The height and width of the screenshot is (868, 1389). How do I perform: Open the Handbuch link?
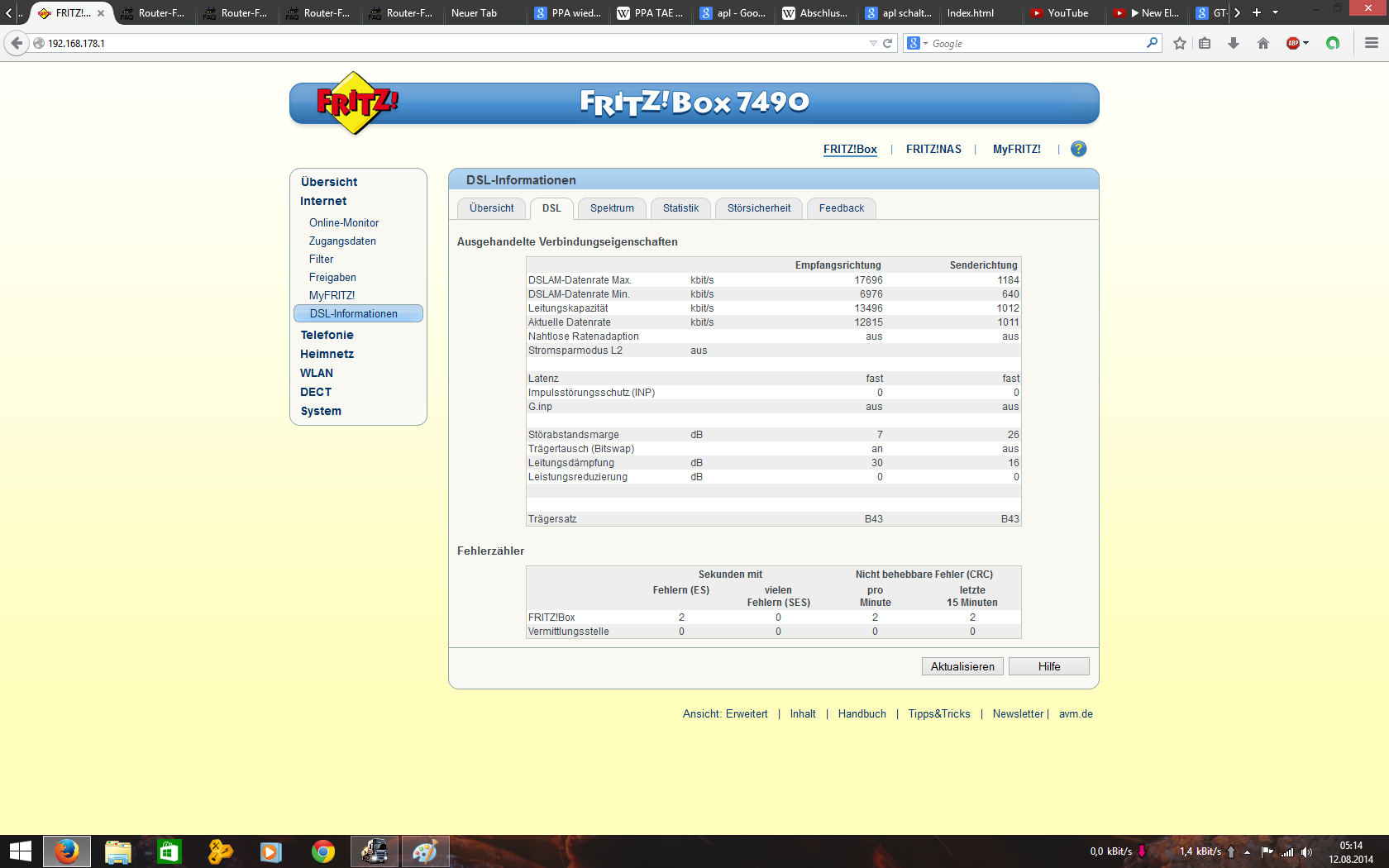[862, 713]
